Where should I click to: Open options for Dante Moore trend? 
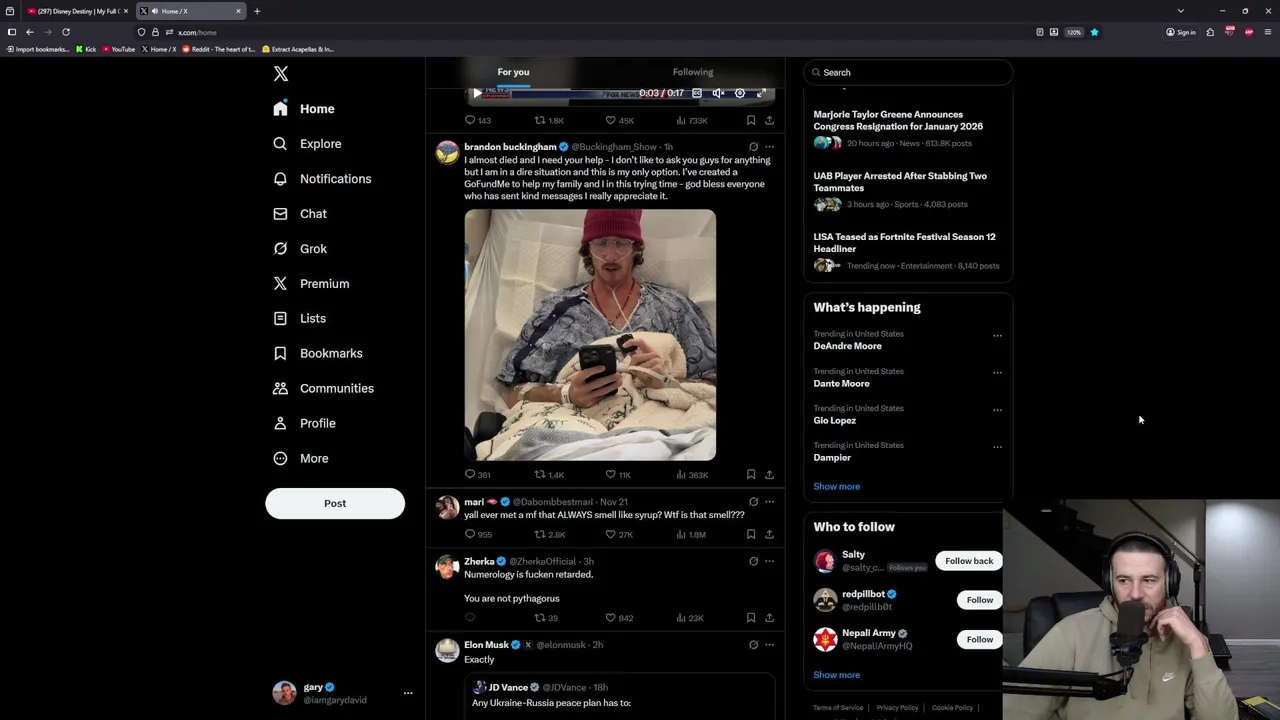(997, 373)
